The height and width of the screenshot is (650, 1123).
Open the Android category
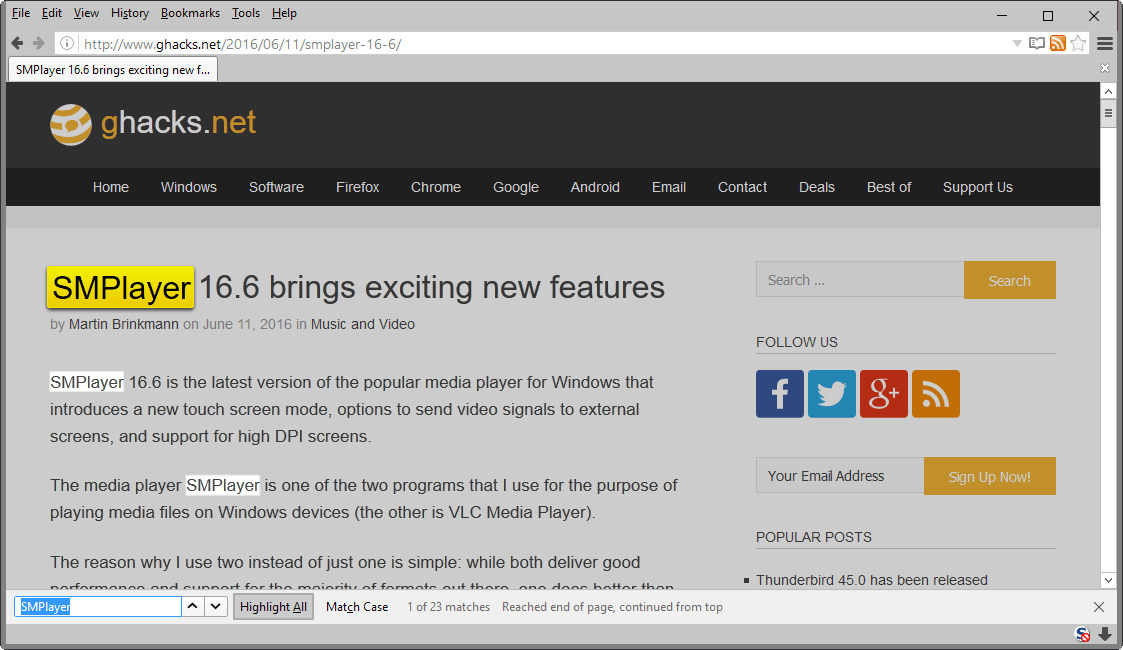(x=595, y=187)
